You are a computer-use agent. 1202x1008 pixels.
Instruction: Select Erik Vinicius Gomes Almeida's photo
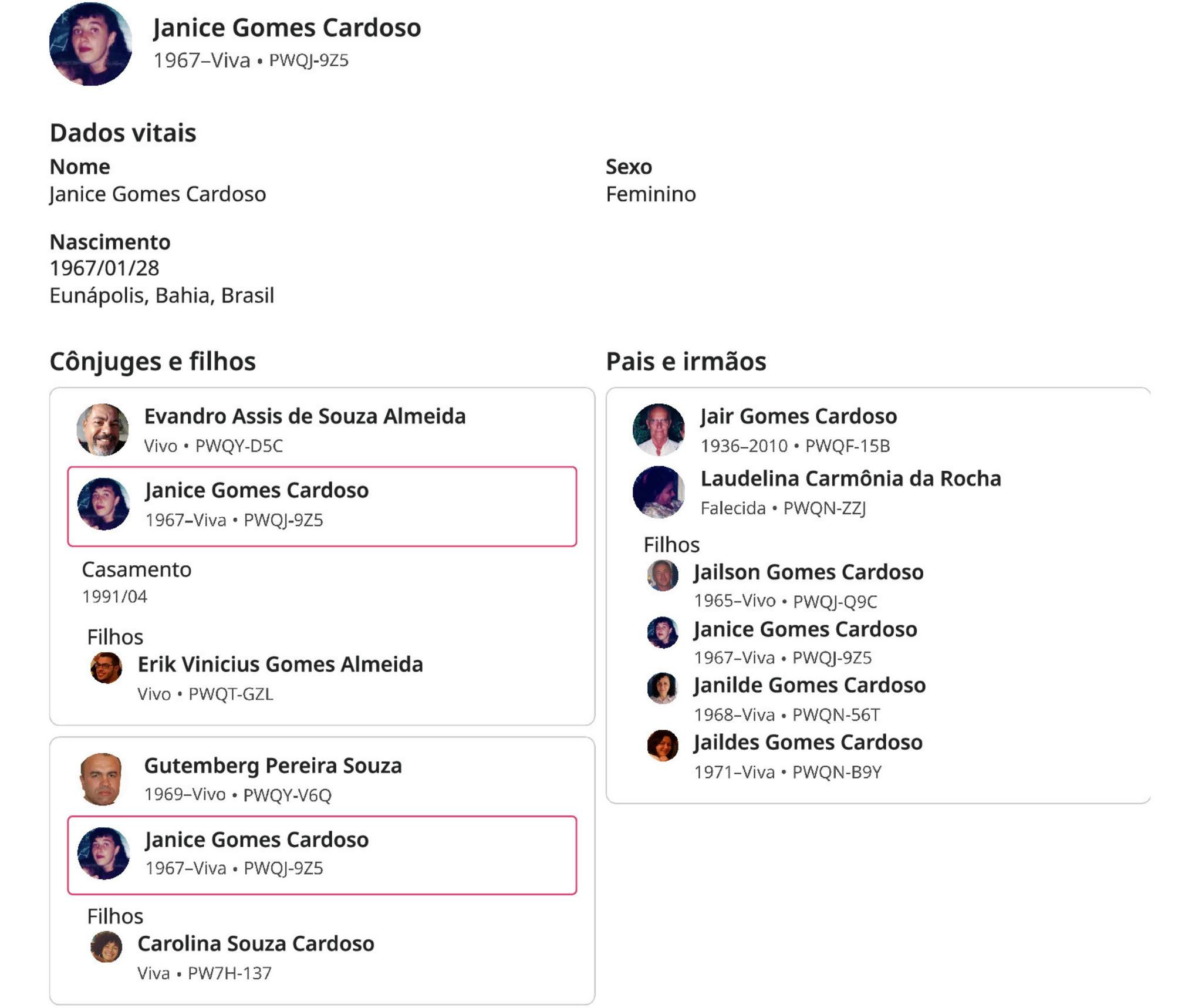coord(106,668)
